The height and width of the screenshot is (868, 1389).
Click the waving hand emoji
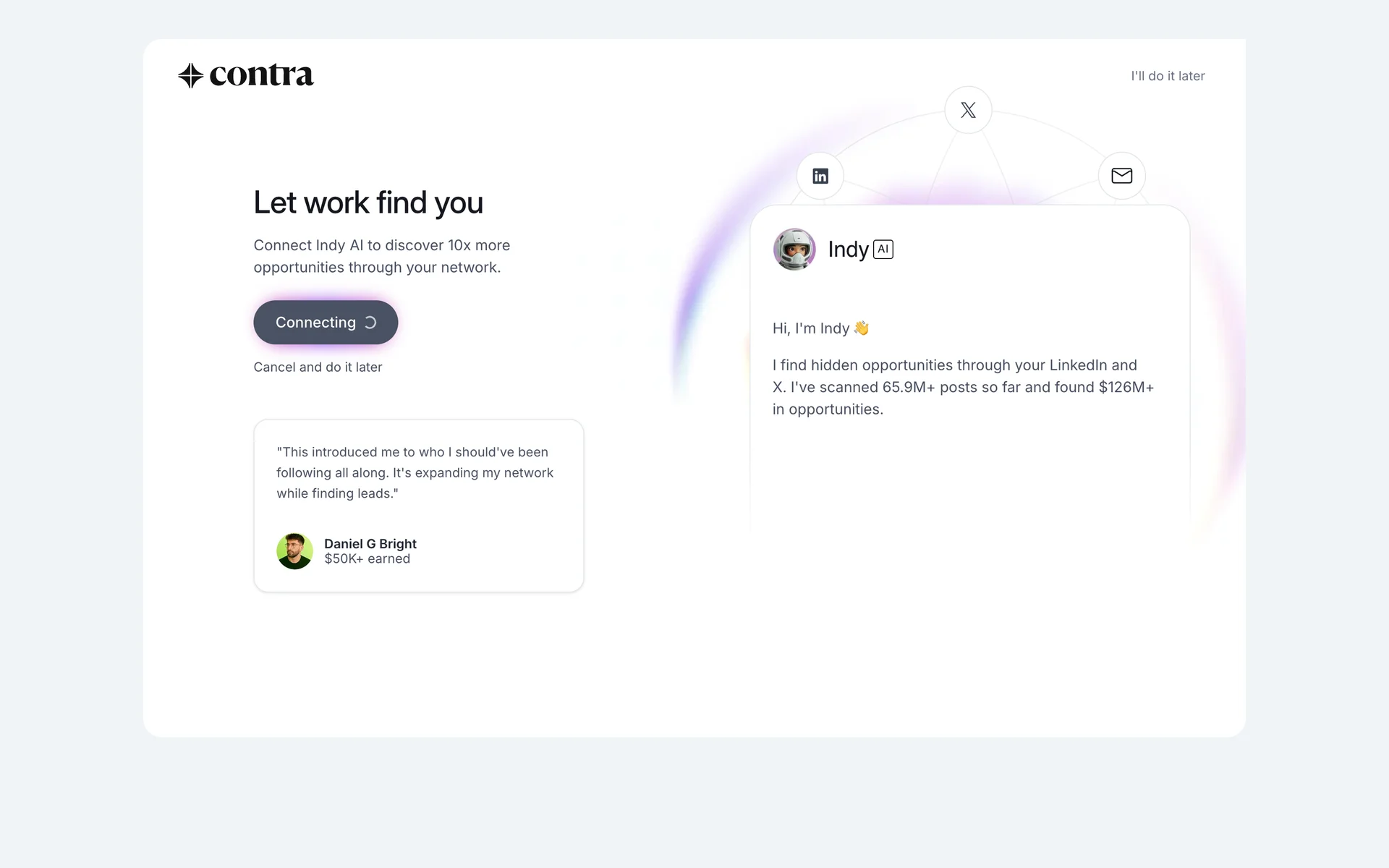861,328
